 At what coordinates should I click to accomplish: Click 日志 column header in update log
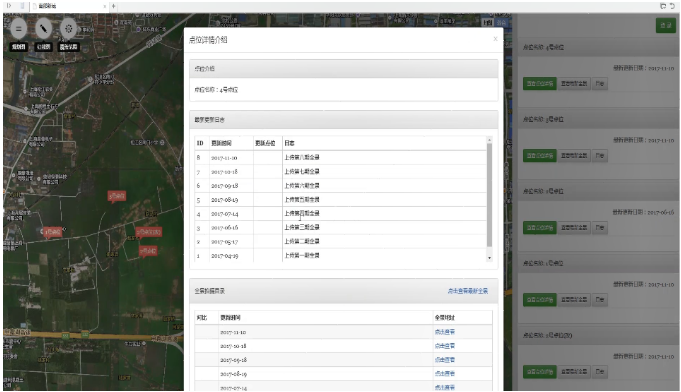tap(289, 143)
